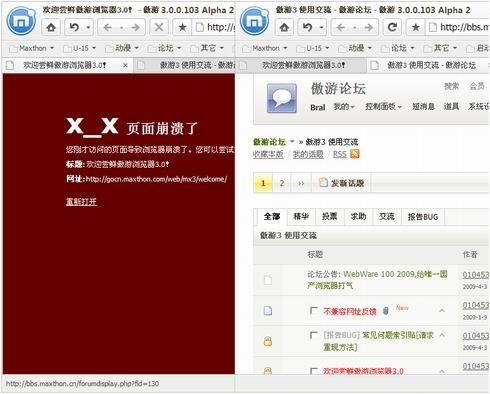Click the undo icon in left browser
490x394 pixels.
click(x=74, y=27)
